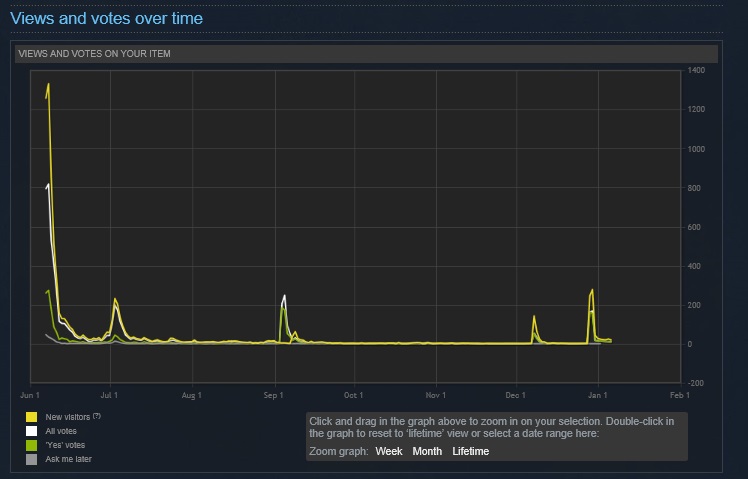The height and width of the screenshot is (479, 748).
Task: Click the yellow peak near Jul 1
Action: (116, 300)
